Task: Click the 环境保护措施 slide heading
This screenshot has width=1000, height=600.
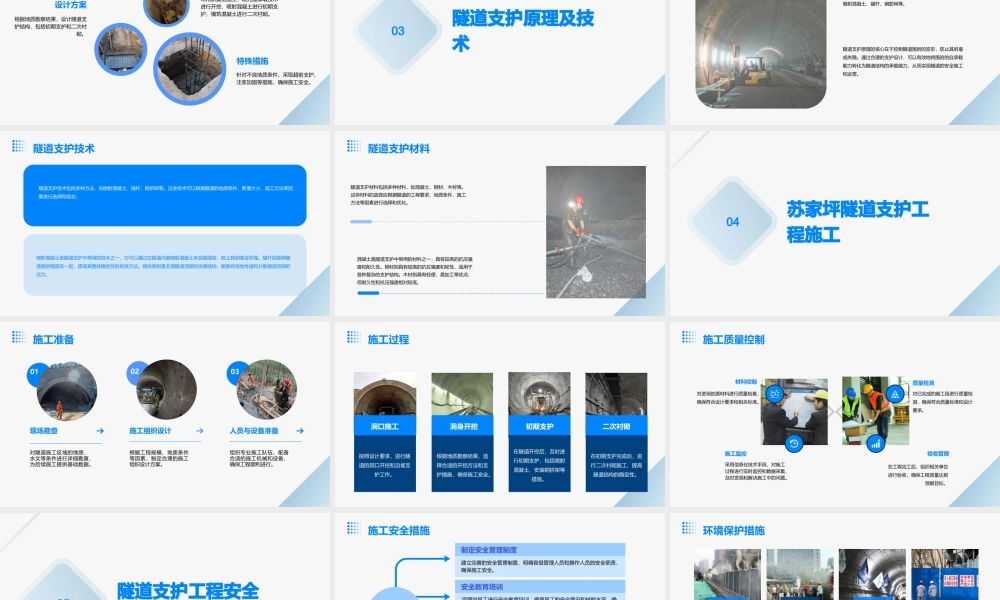Action: 733,530
